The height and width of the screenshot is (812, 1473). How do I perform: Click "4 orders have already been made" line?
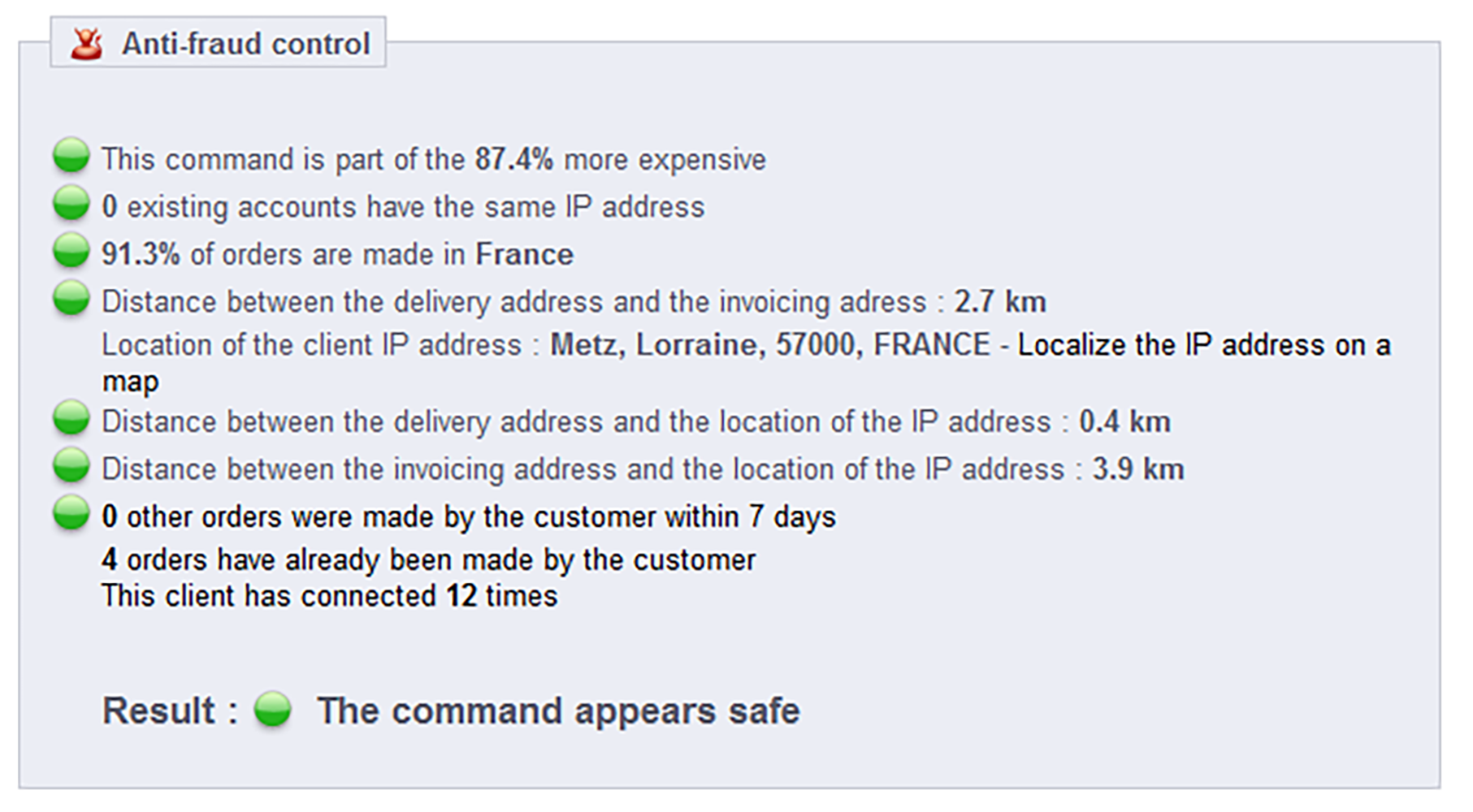coord(429,560)
